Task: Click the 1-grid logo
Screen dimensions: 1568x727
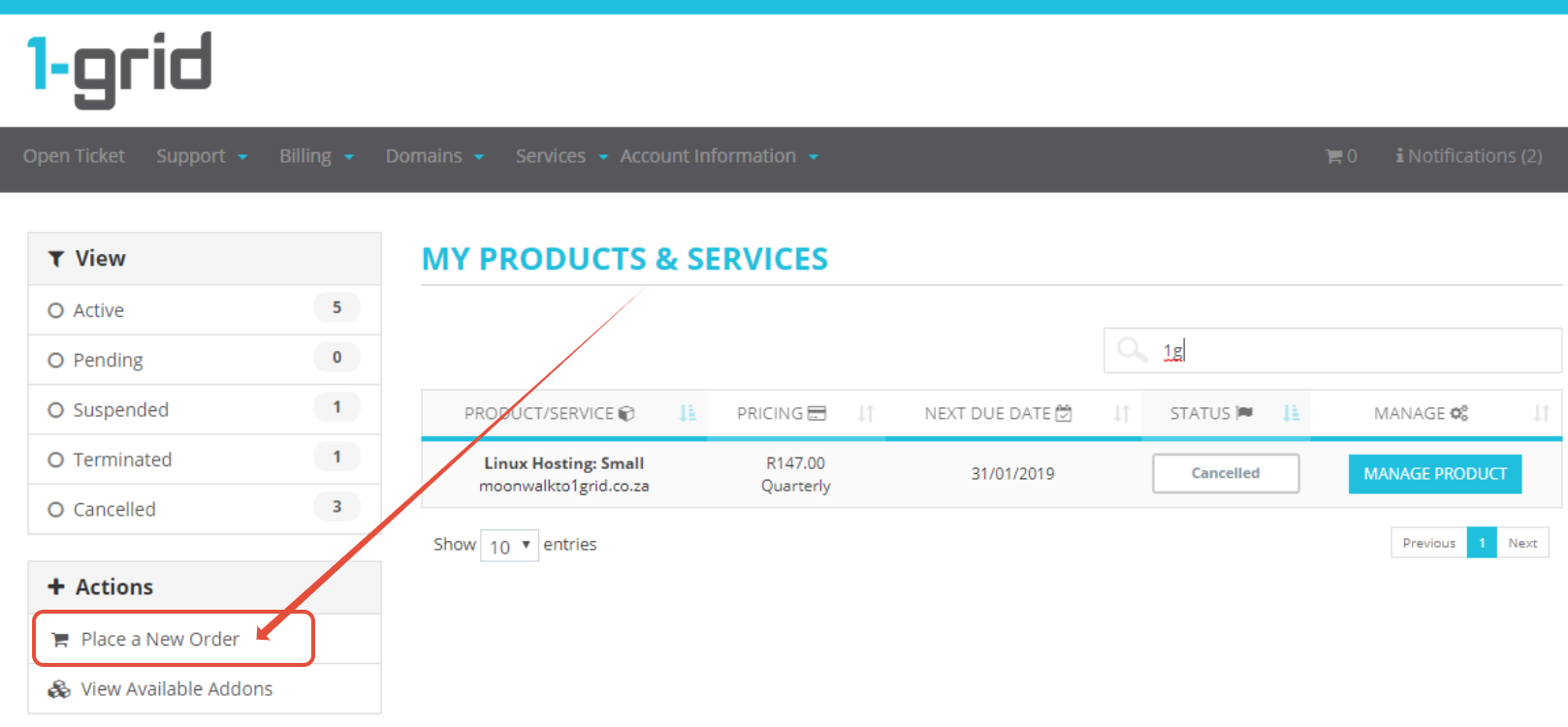Action: coord(119,69)
